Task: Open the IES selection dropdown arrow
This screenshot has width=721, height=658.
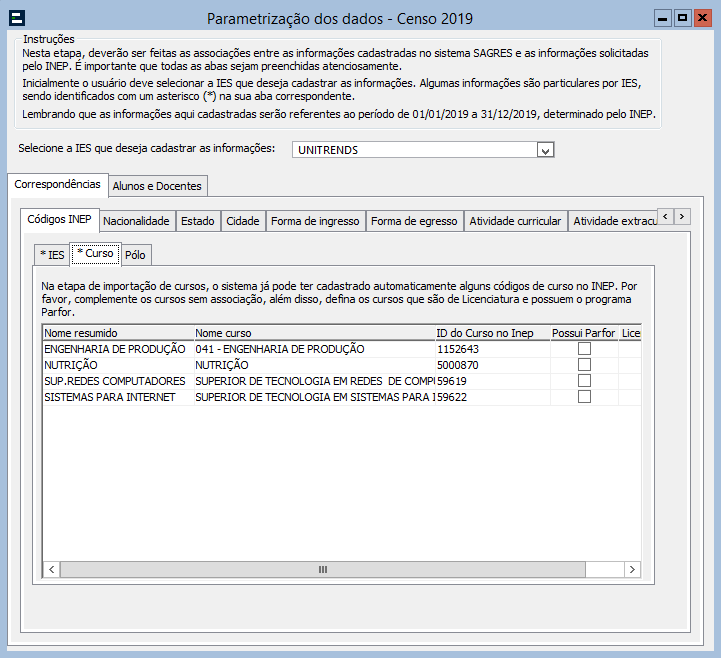Action: click(545, 150)
